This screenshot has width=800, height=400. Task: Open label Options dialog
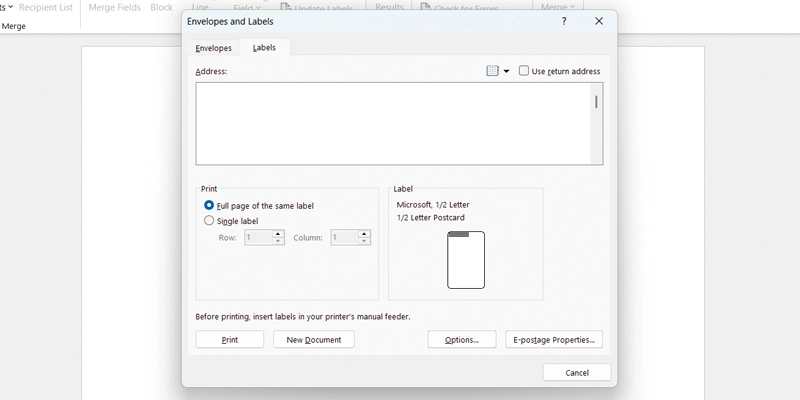462,340
